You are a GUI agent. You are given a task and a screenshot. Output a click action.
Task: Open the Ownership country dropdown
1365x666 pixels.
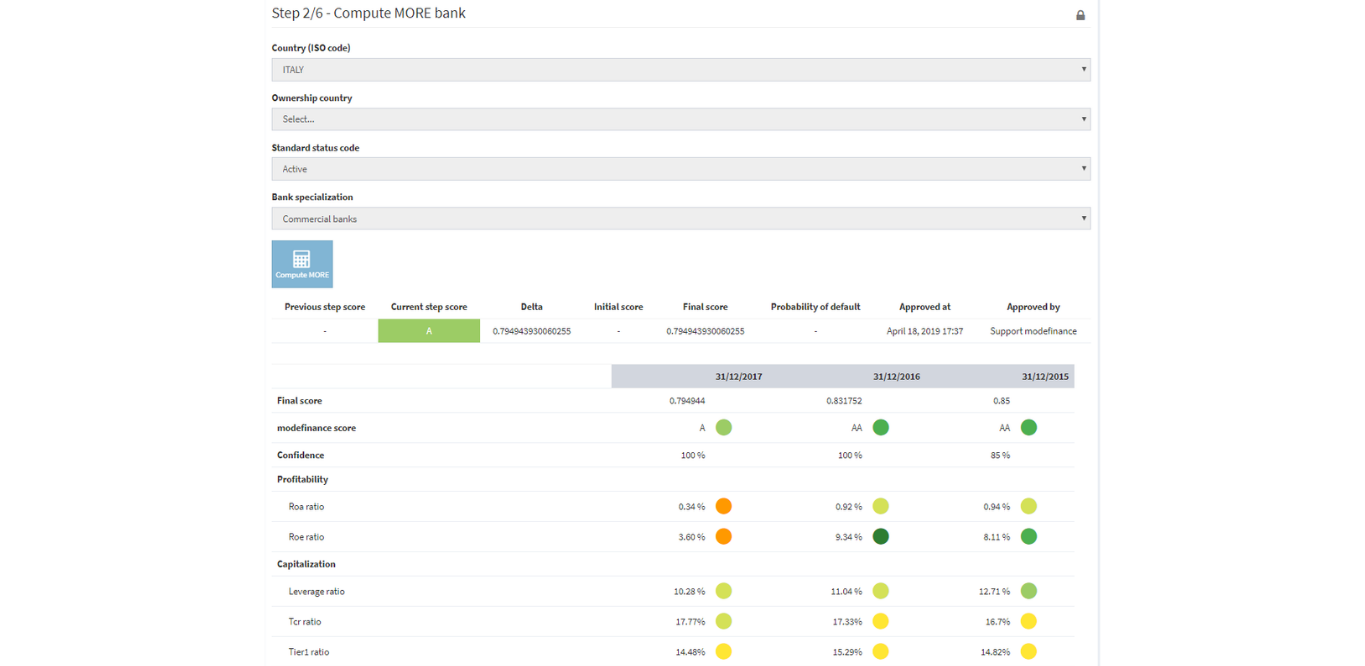681,119
